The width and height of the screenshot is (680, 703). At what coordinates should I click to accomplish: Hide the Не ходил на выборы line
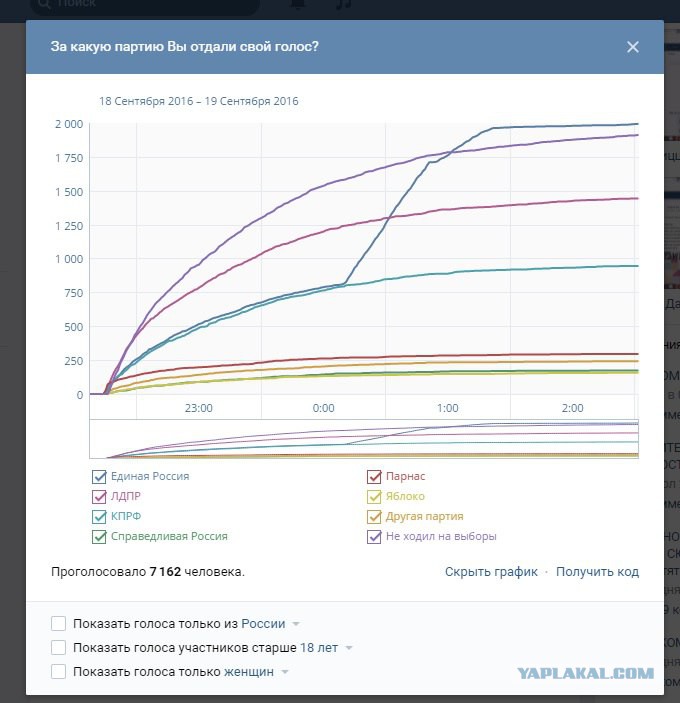tap(374, 537)
